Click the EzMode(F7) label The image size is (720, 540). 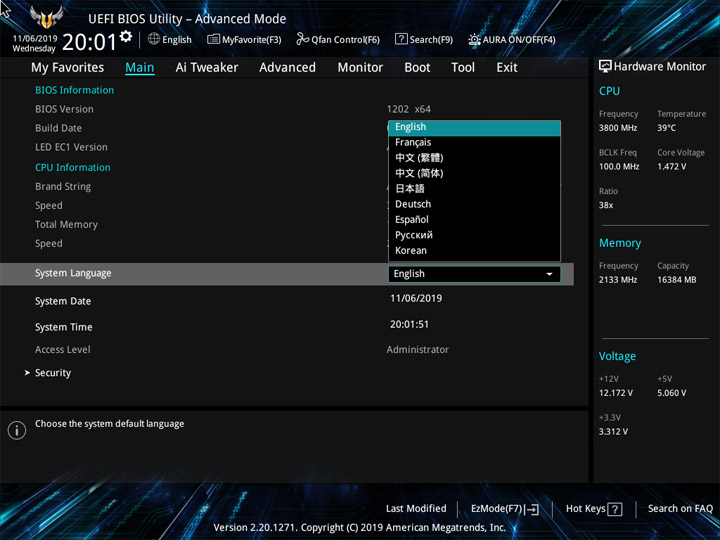tap(497, 509)
